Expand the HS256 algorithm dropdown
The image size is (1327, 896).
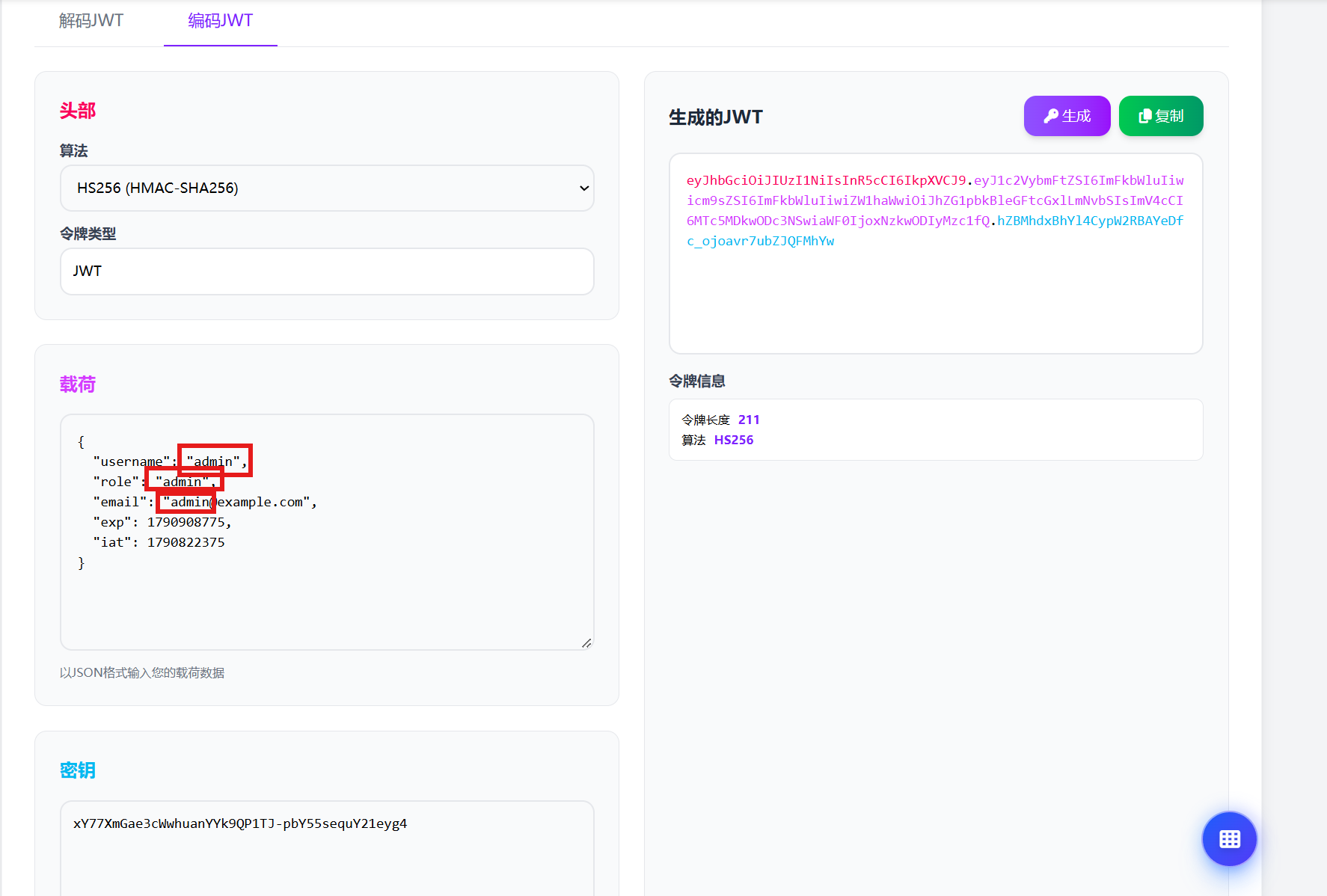(327, 188)
